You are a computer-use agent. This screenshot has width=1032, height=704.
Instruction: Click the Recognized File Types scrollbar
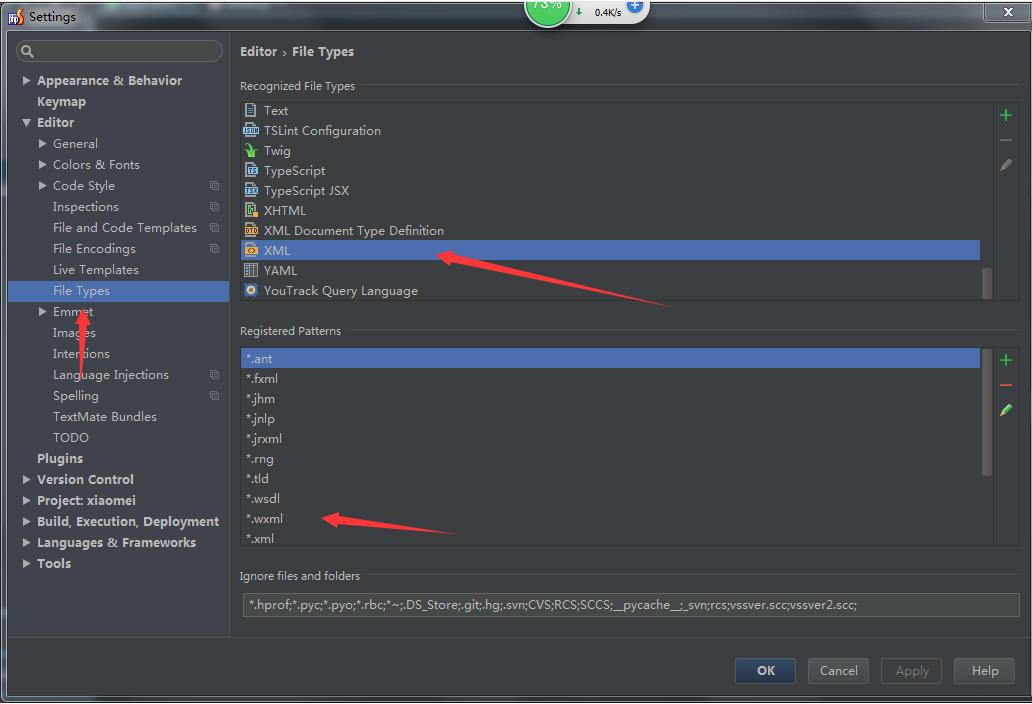[x=987, y=283]
